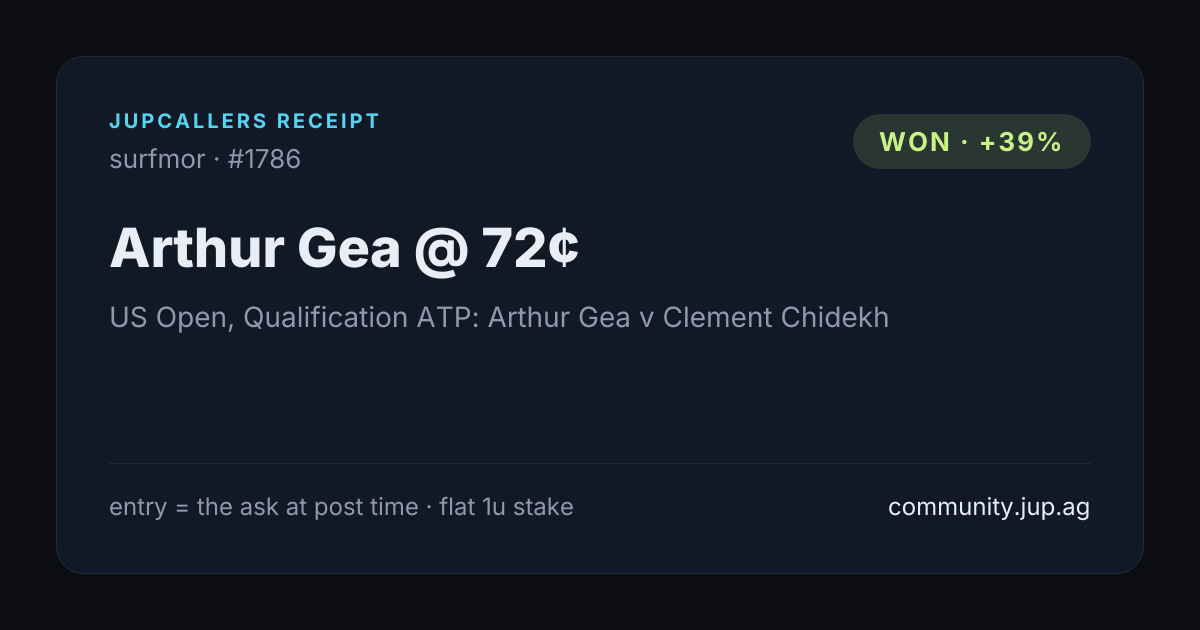The image size is (1200, 630).
Task: Click the @ symbol in the heading
Action: tap(442, 250)
